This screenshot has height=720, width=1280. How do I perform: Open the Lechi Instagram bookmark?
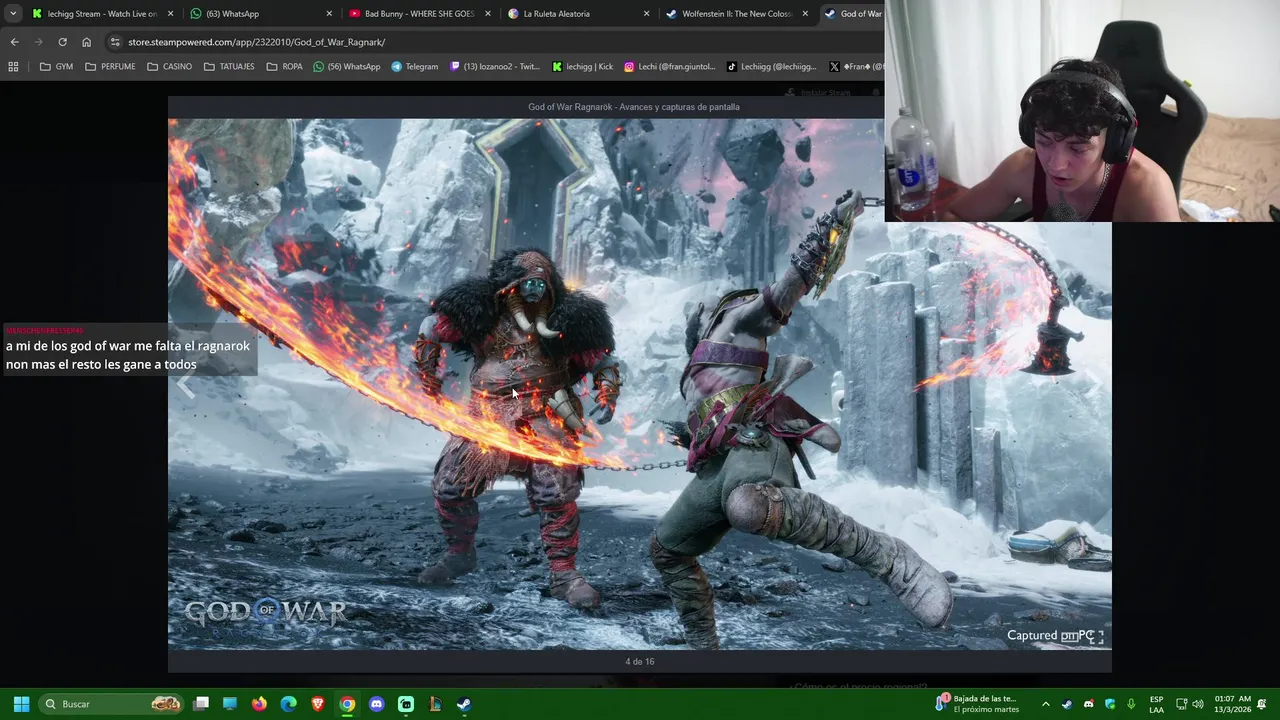pos(670,67)
